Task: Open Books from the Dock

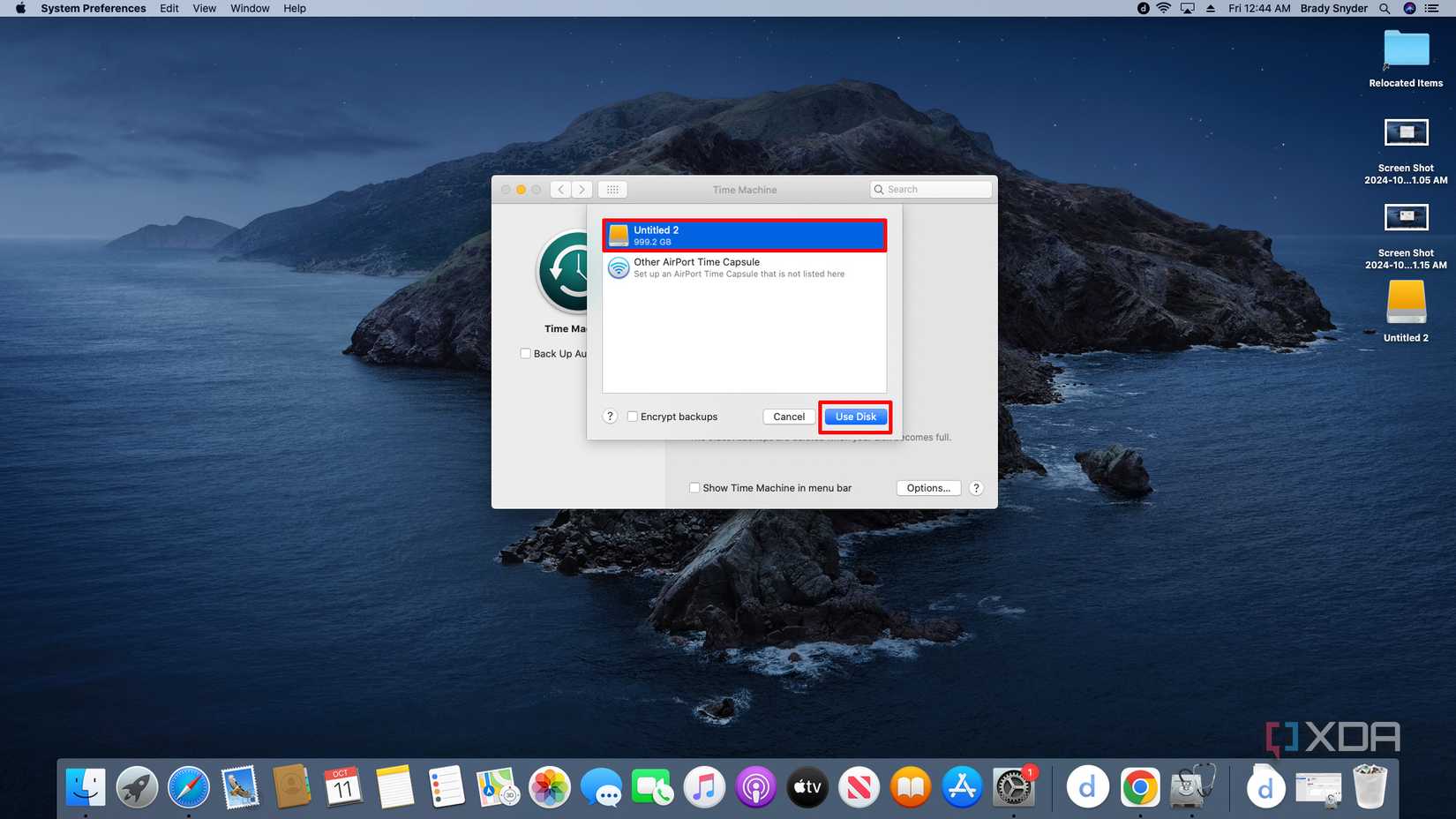Action: 911,787
